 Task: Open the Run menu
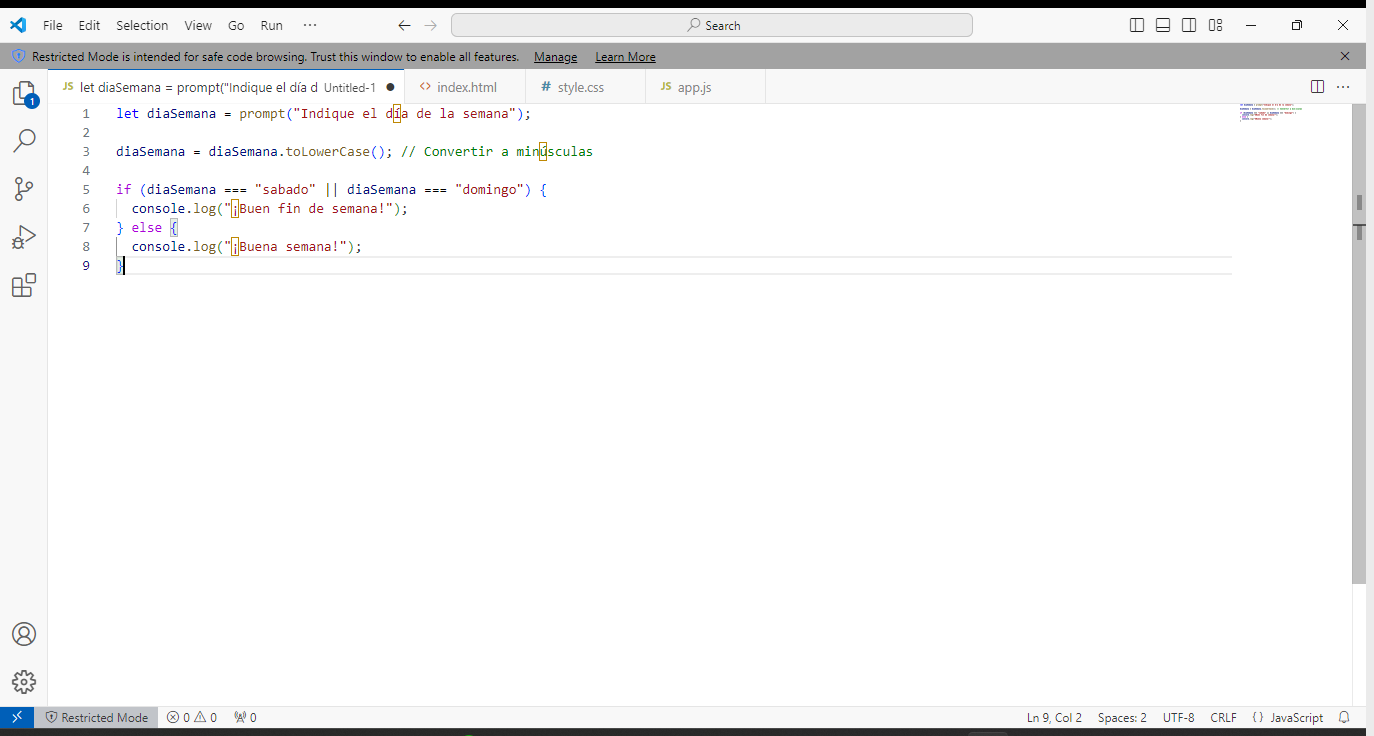[272, 25]
